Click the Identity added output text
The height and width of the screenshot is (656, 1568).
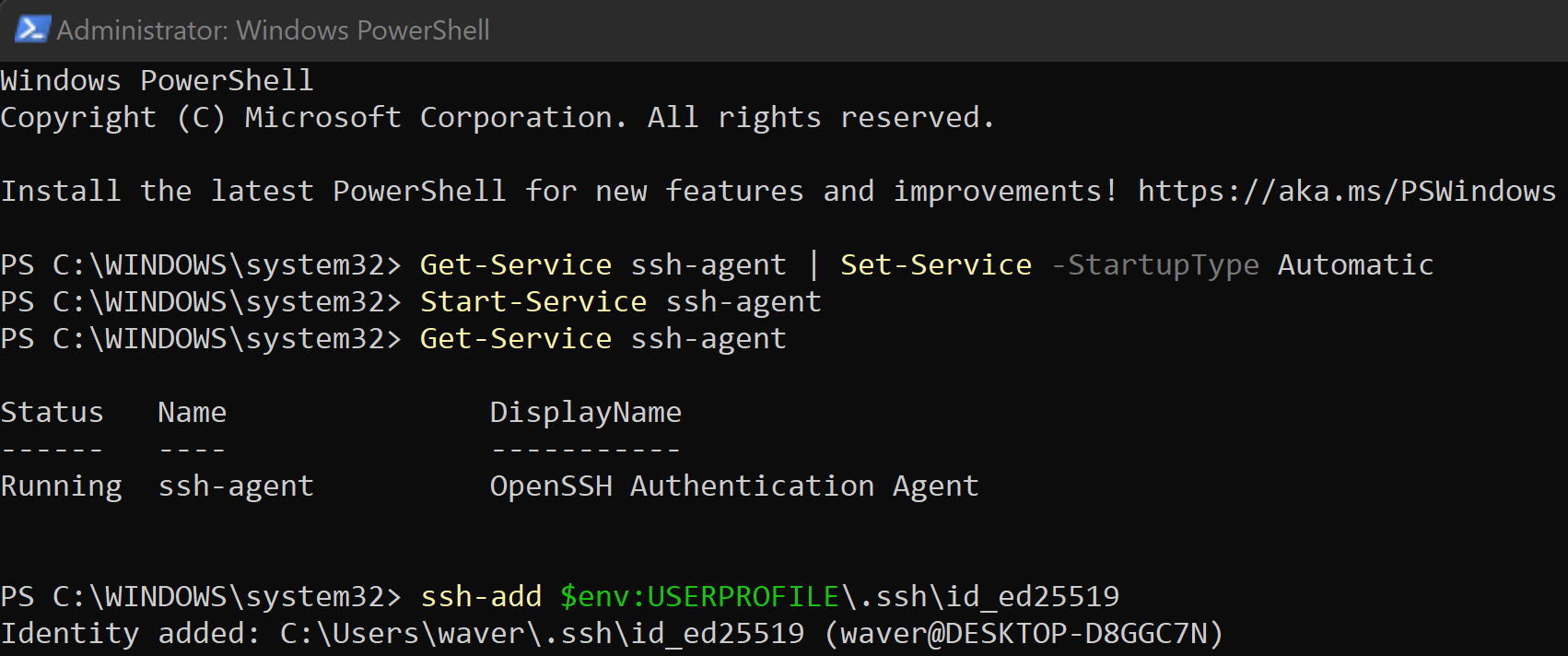(x=129, y=634)
